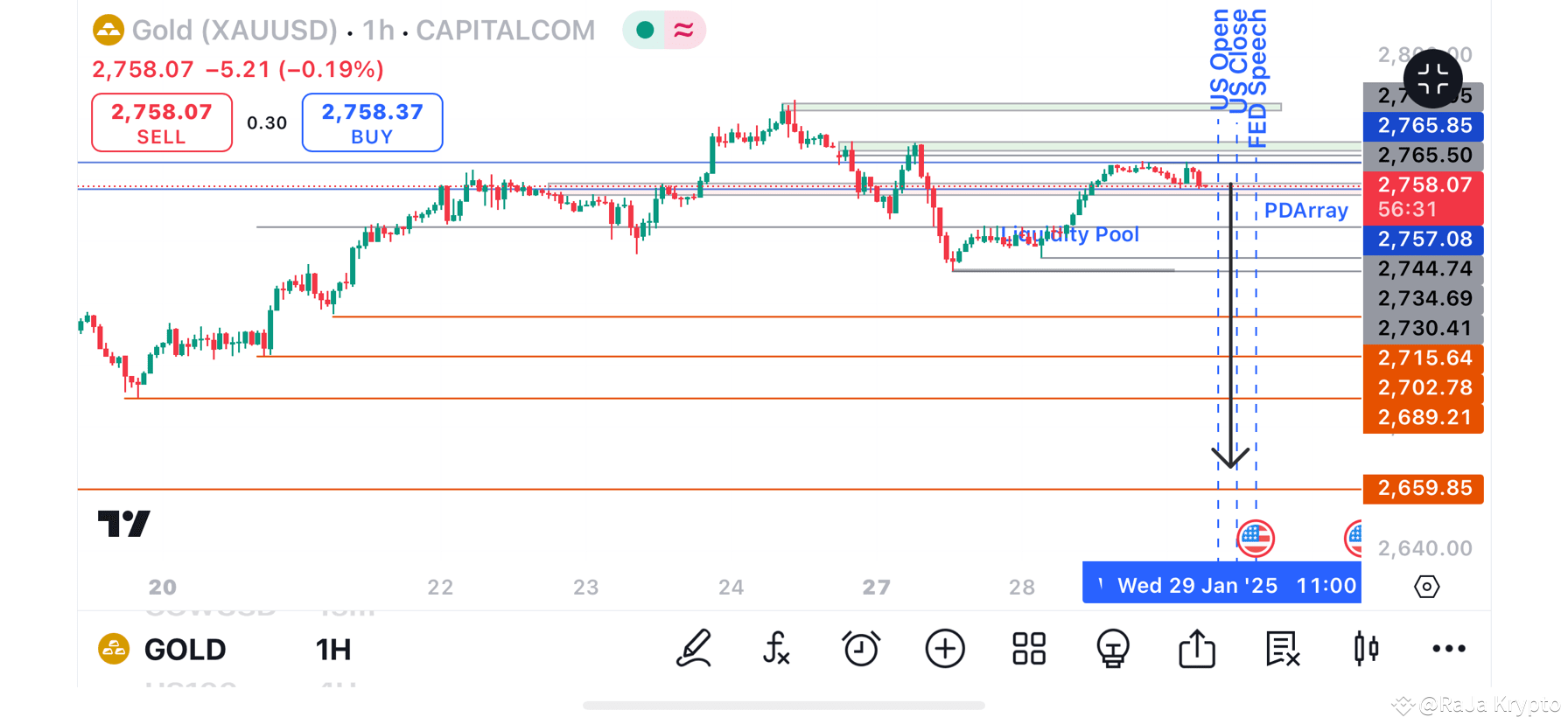Open chart settings via hexagon icon
Viewport: 1568px width, 724px height.
1426,587
